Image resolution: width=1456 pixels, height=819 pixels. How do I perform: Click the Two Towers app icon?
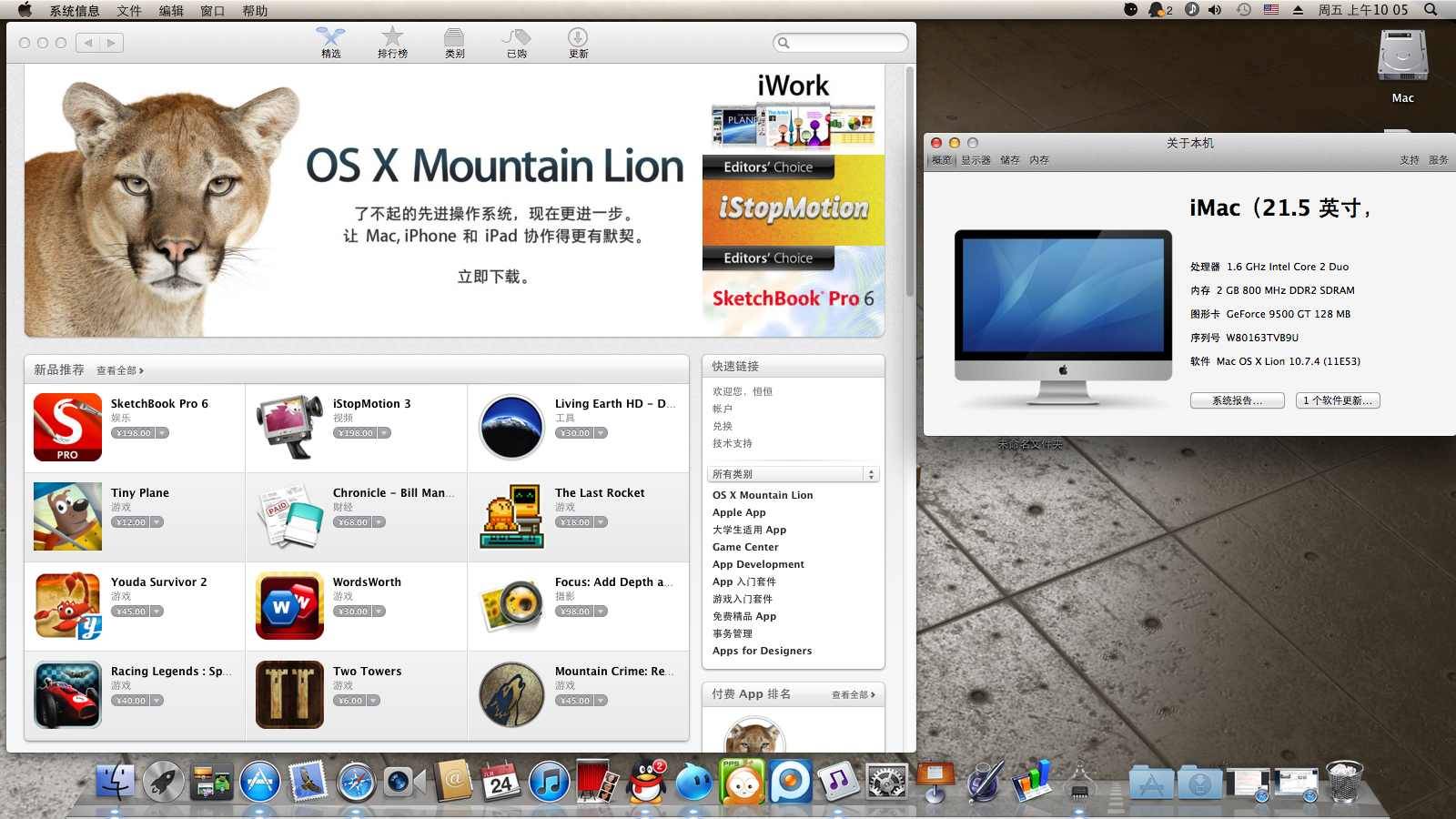coord(289,694)
